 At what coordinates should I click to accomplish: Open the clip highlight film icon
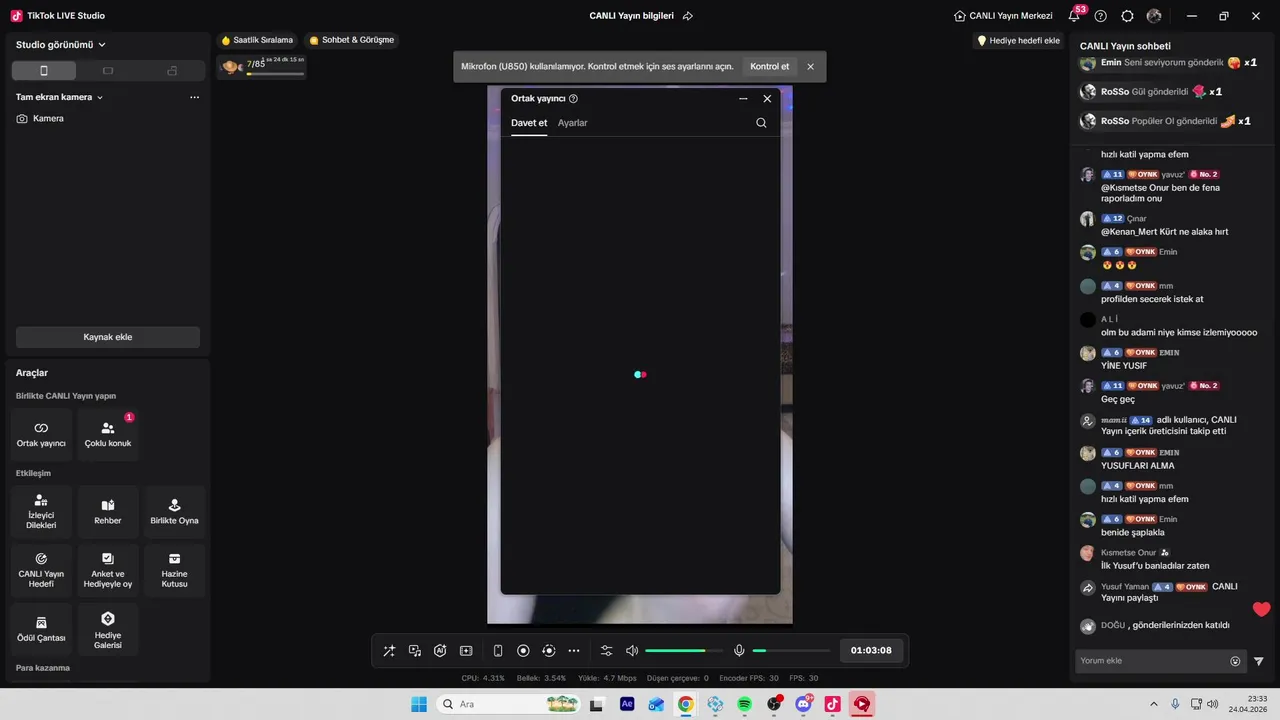click(466, 651)
